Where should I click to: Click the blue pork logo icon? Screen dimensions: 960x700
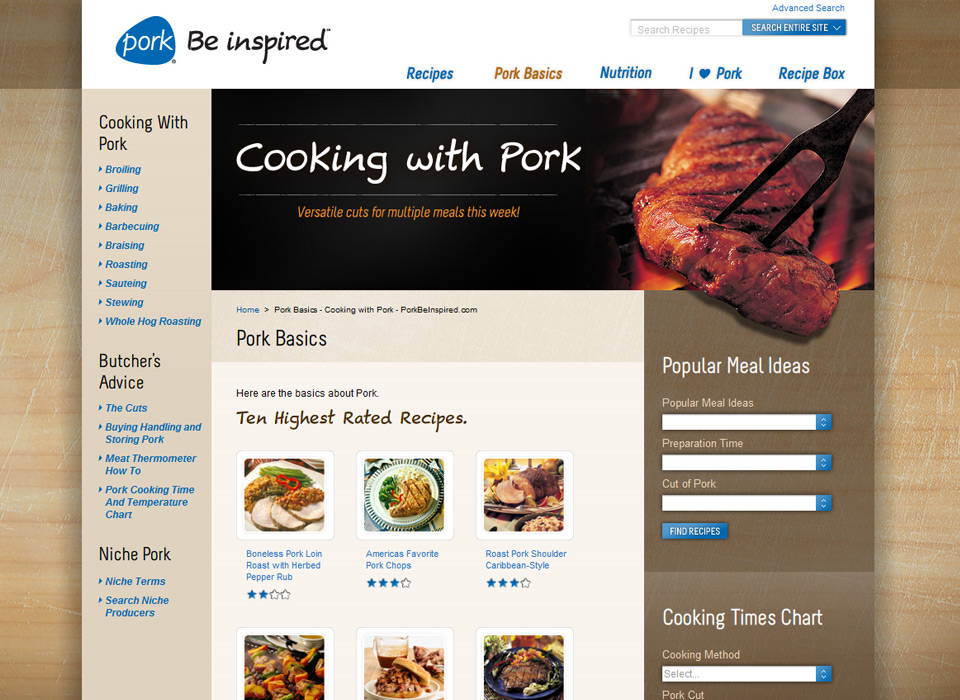coord(146,40)
